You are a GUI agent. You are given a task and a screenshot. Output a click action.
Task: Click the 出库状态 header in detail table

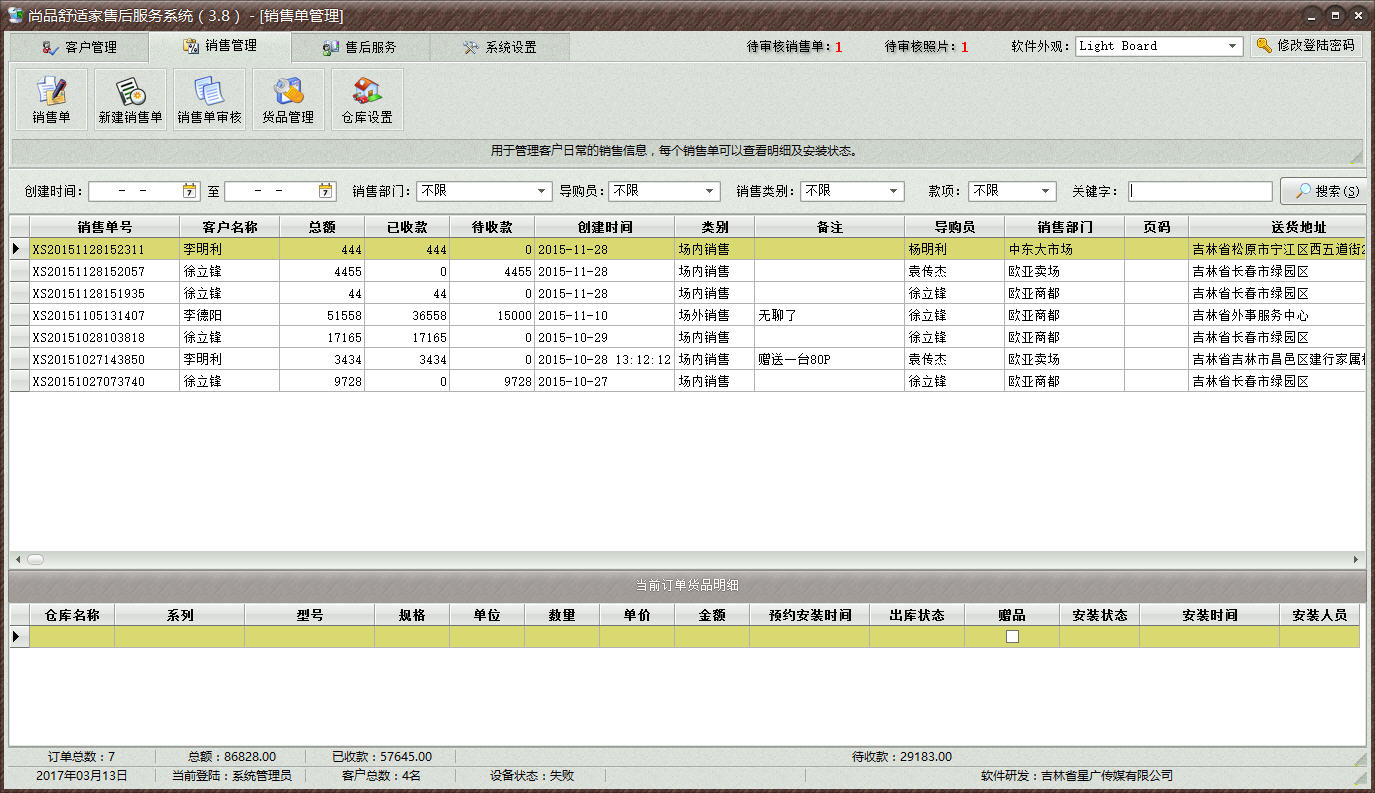click(917, 615)
